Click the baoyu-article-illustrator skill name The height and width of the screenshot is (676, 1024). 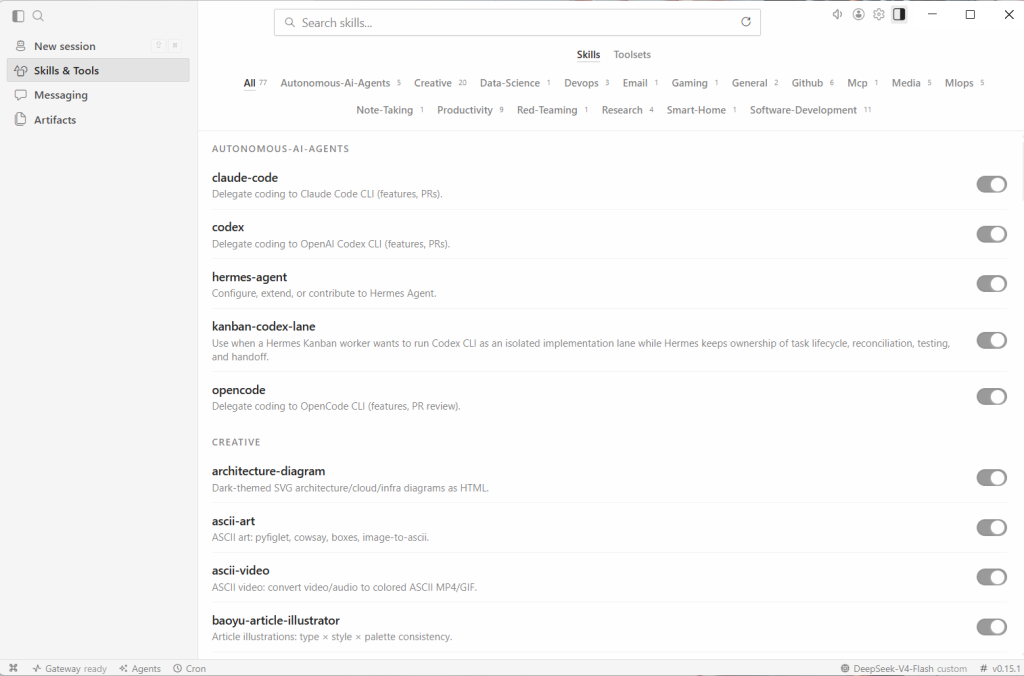point(276,620)
